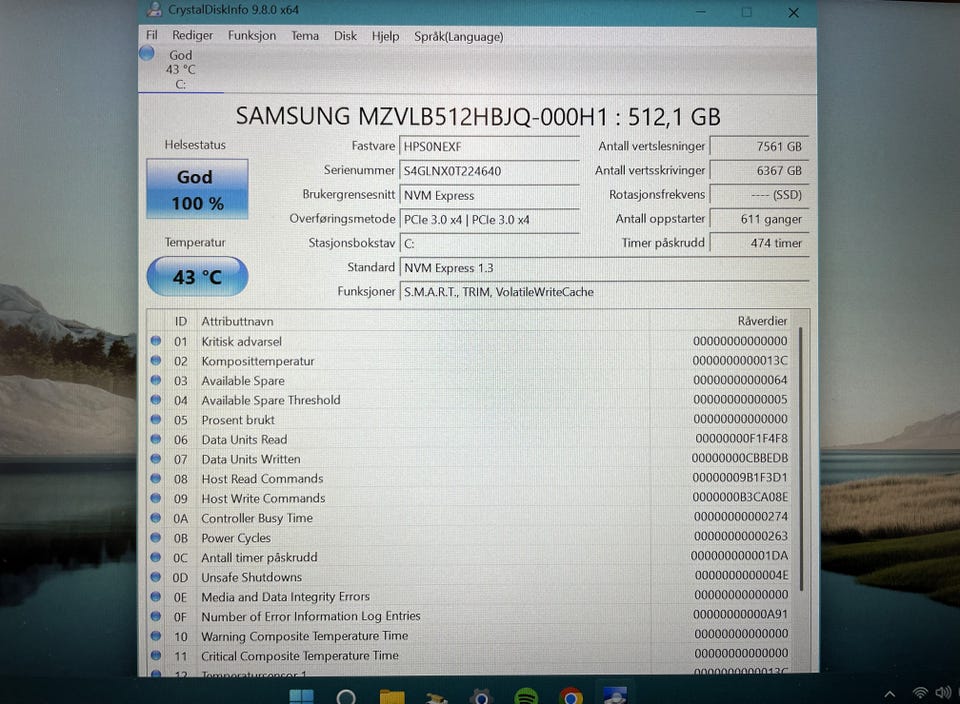Click the status dot for Critical Composite Temperature Time
This screenshot has width=960, height=704.
click(x=156, y=655)
